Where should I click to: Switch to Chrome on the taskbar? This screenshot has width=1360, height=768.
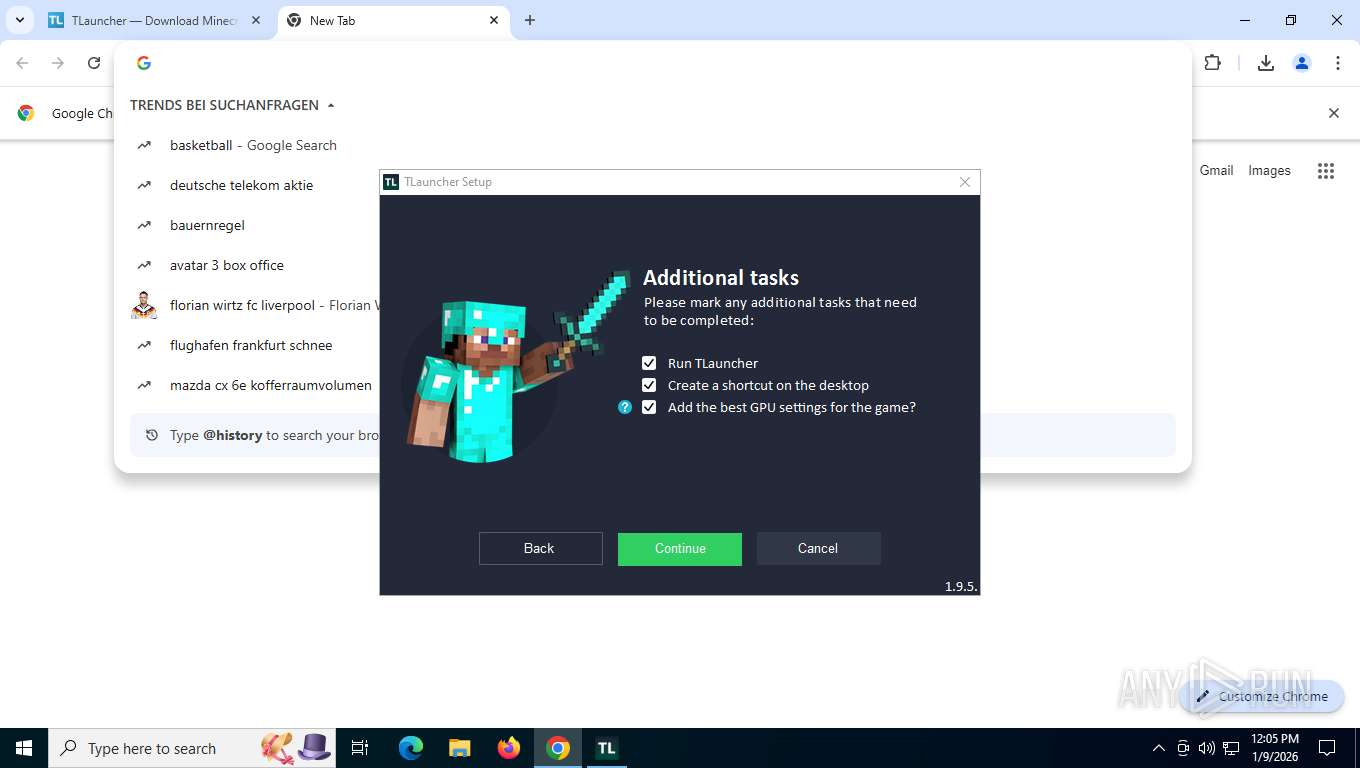[x=558, y=748]
